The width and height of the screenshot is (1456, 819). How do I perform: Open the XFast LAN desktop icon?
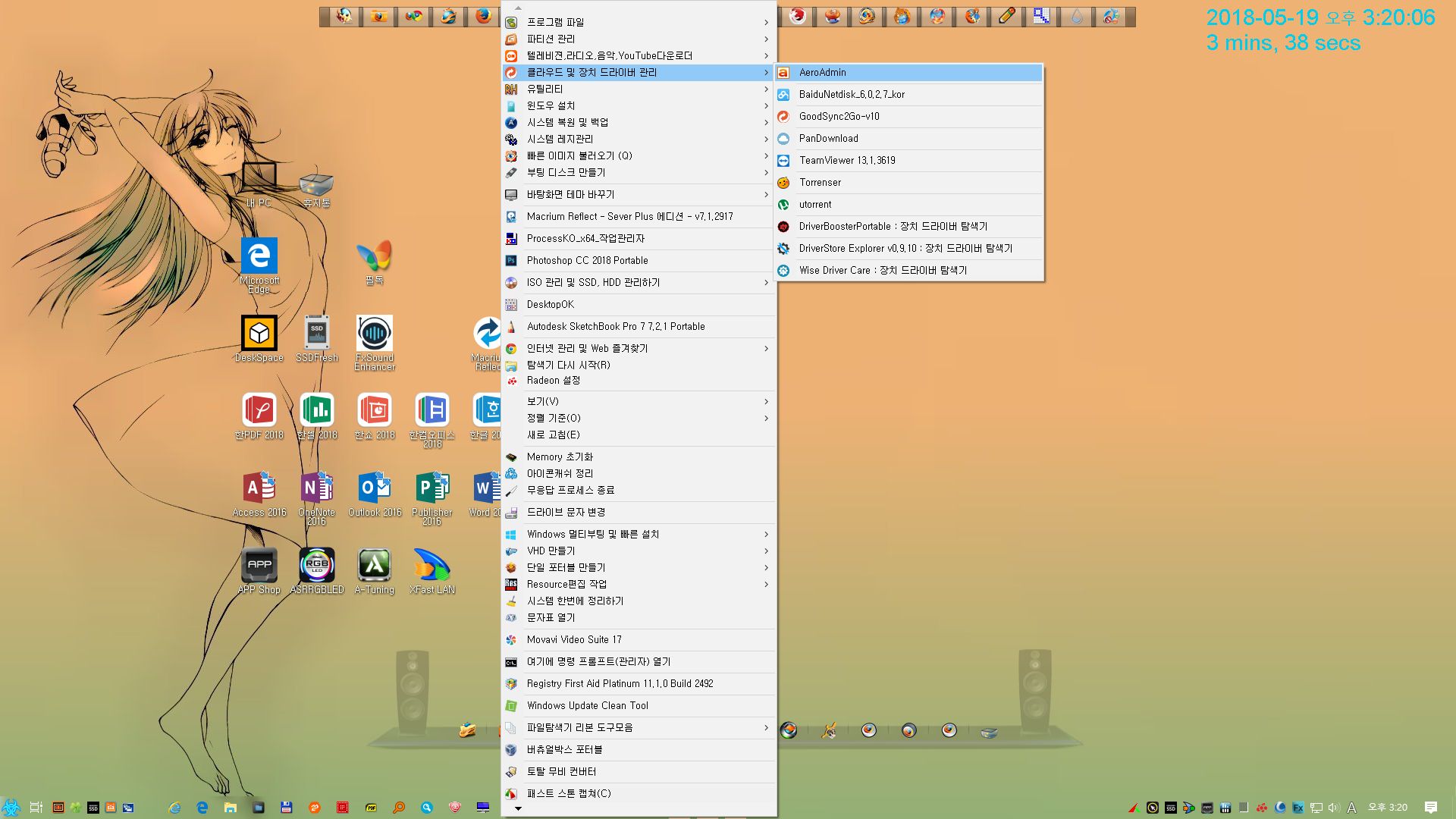coord(432,571)
